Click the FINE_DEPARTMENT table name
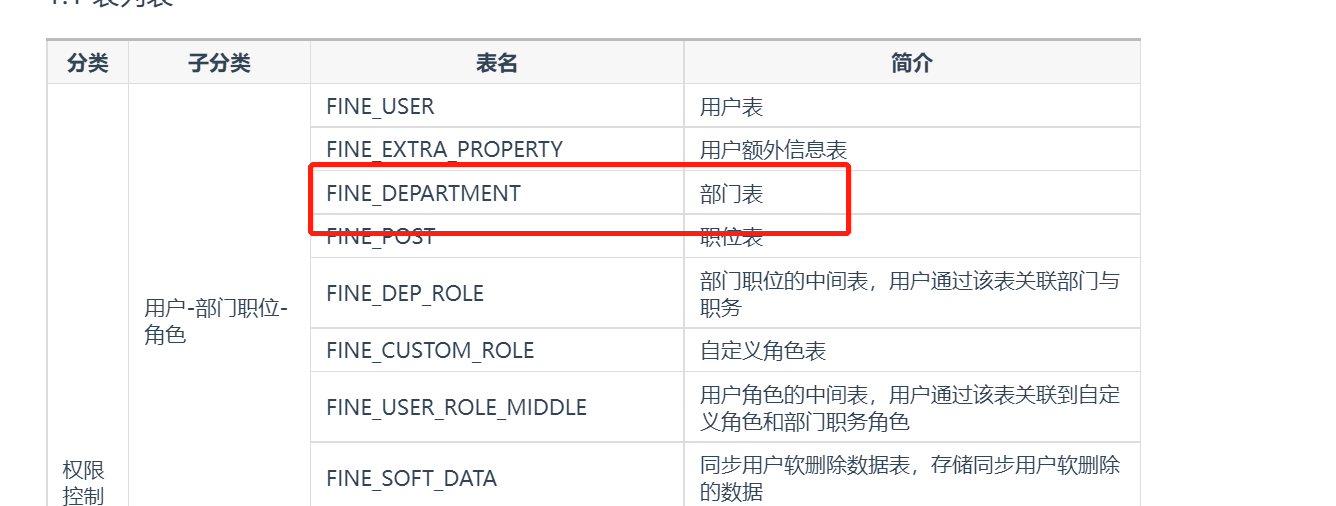1336x506 pixels. point(423,194)
